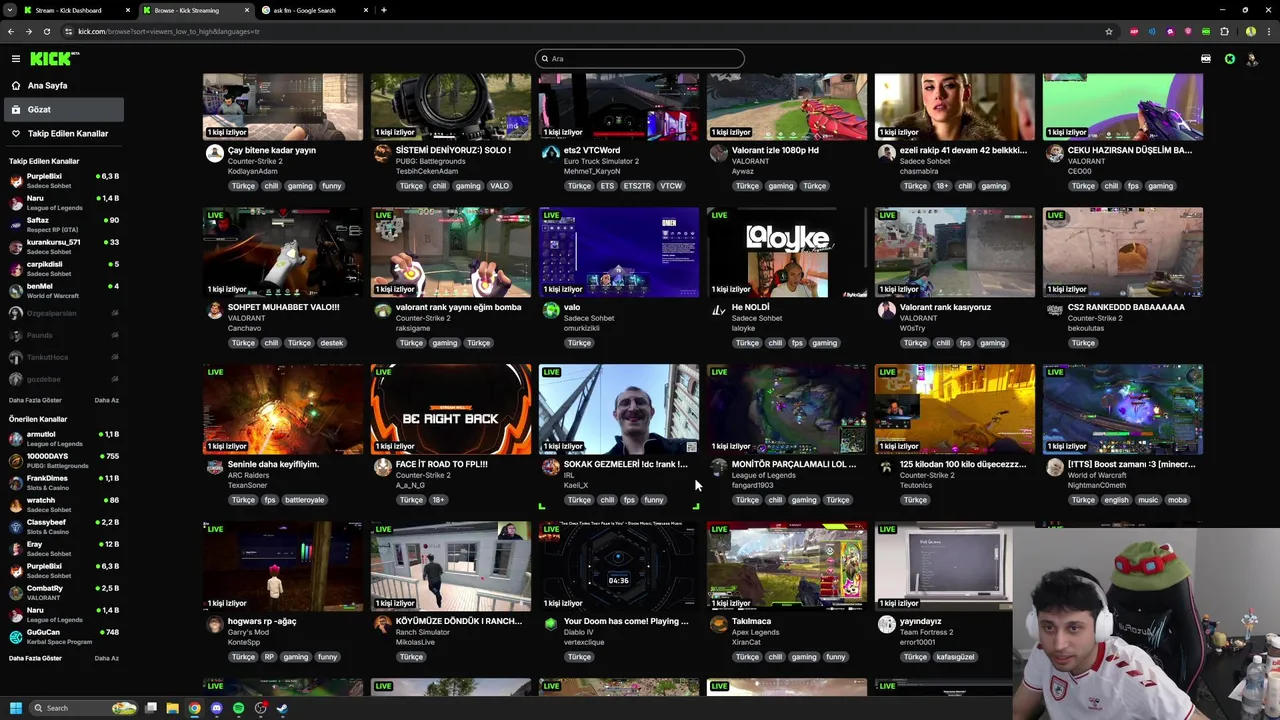Select VTCW tag under ets2 VTCWord
Image resolution: width=1280 pixels, height=720 pixels.
click(671, 186)
